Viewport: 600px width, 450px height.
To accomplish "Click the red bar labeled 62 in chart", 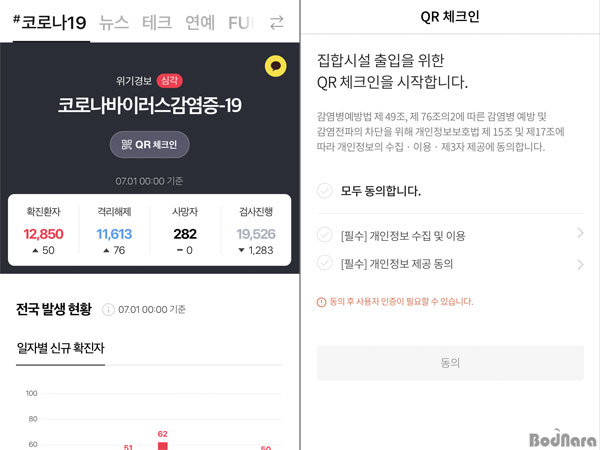I will point(163,446).
